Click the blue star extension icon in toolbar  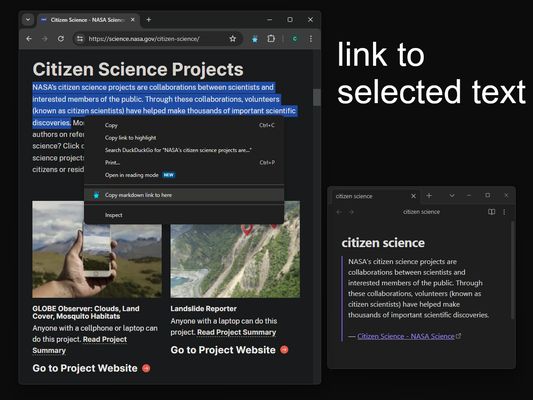(x=255, y=39)
